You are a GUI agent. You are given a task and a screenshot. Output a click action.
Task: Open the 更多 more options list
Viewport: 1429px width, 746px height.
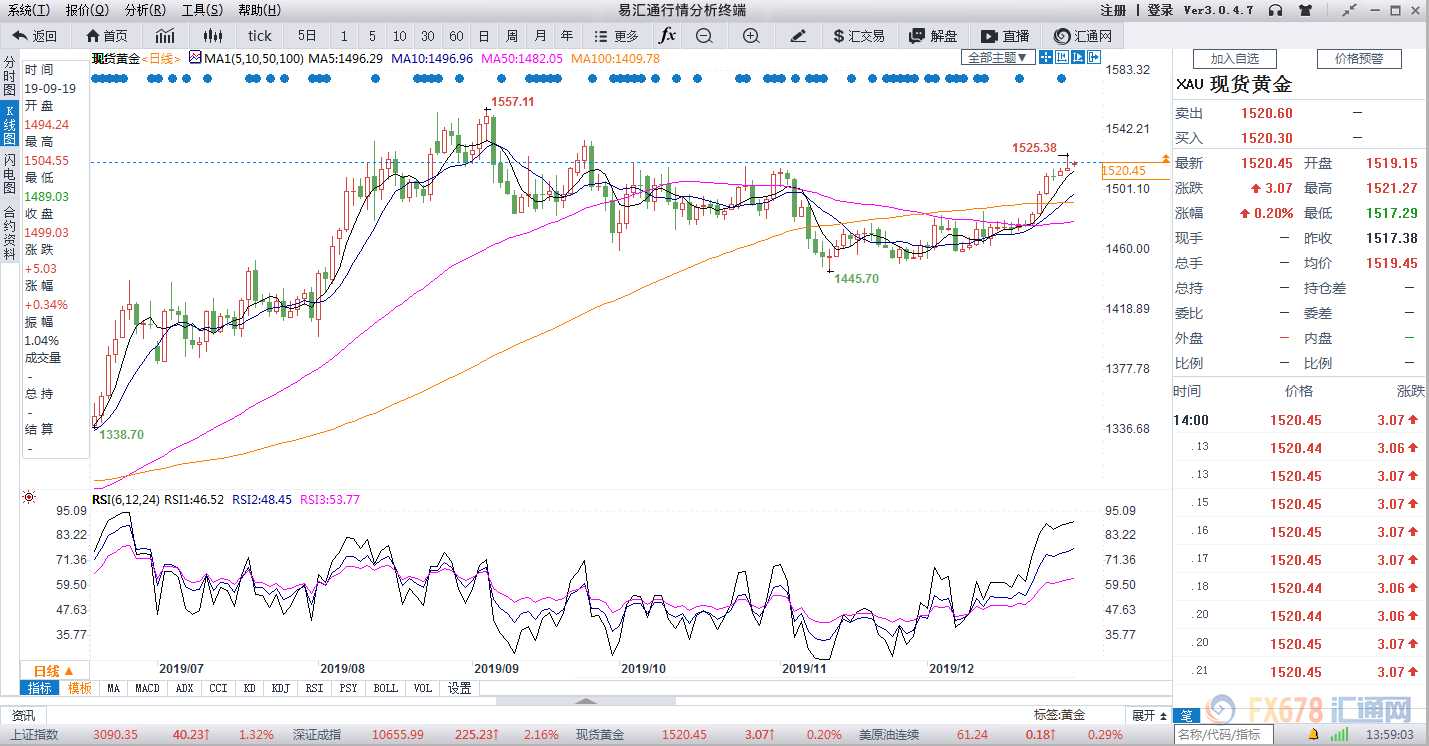616,36
